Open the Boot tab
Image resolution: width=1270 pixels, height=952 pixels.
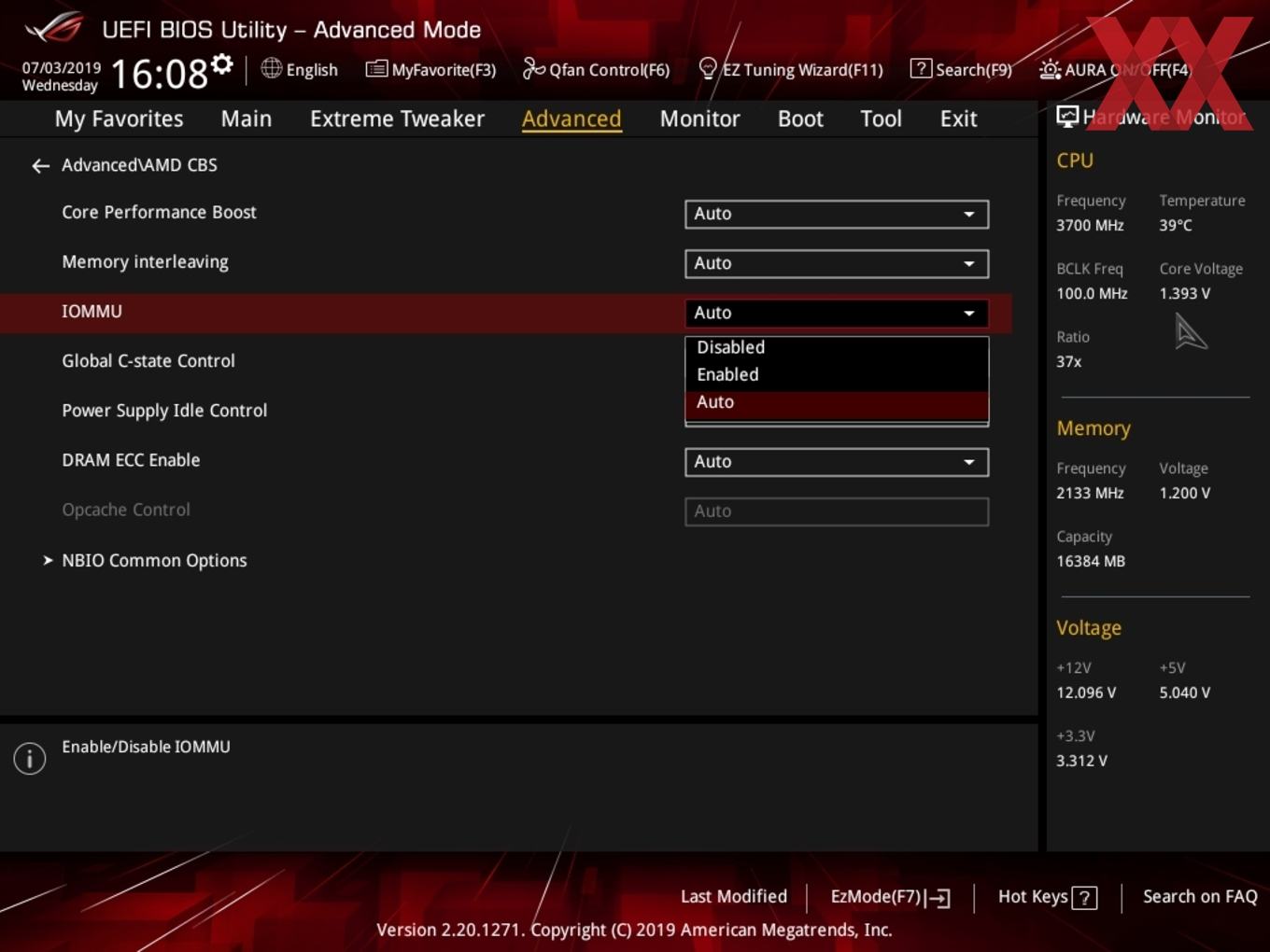(x=800, y=119)
